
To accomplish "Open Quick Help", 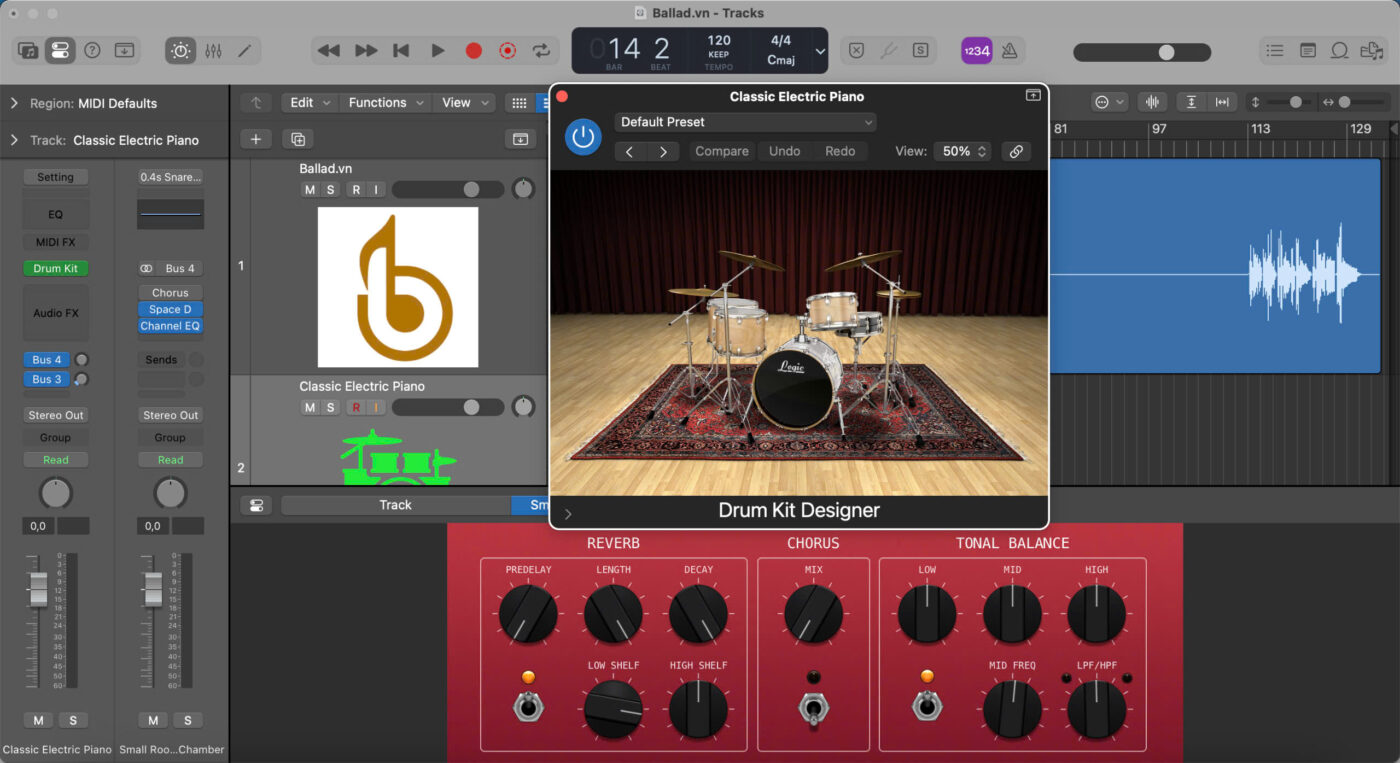I will [x=92, y=50].
